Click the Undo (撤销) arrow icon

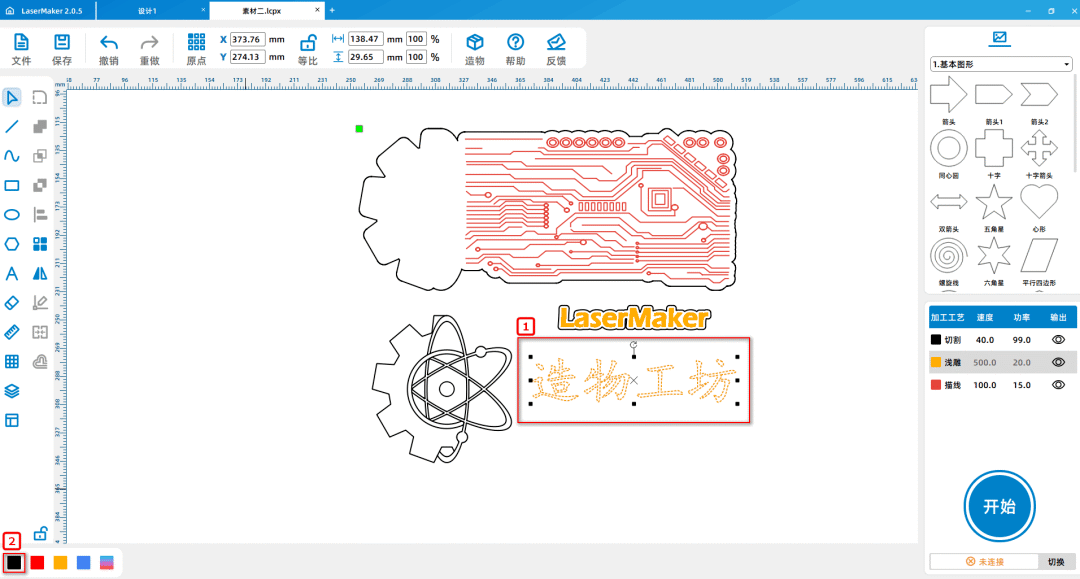coord(109,43)
